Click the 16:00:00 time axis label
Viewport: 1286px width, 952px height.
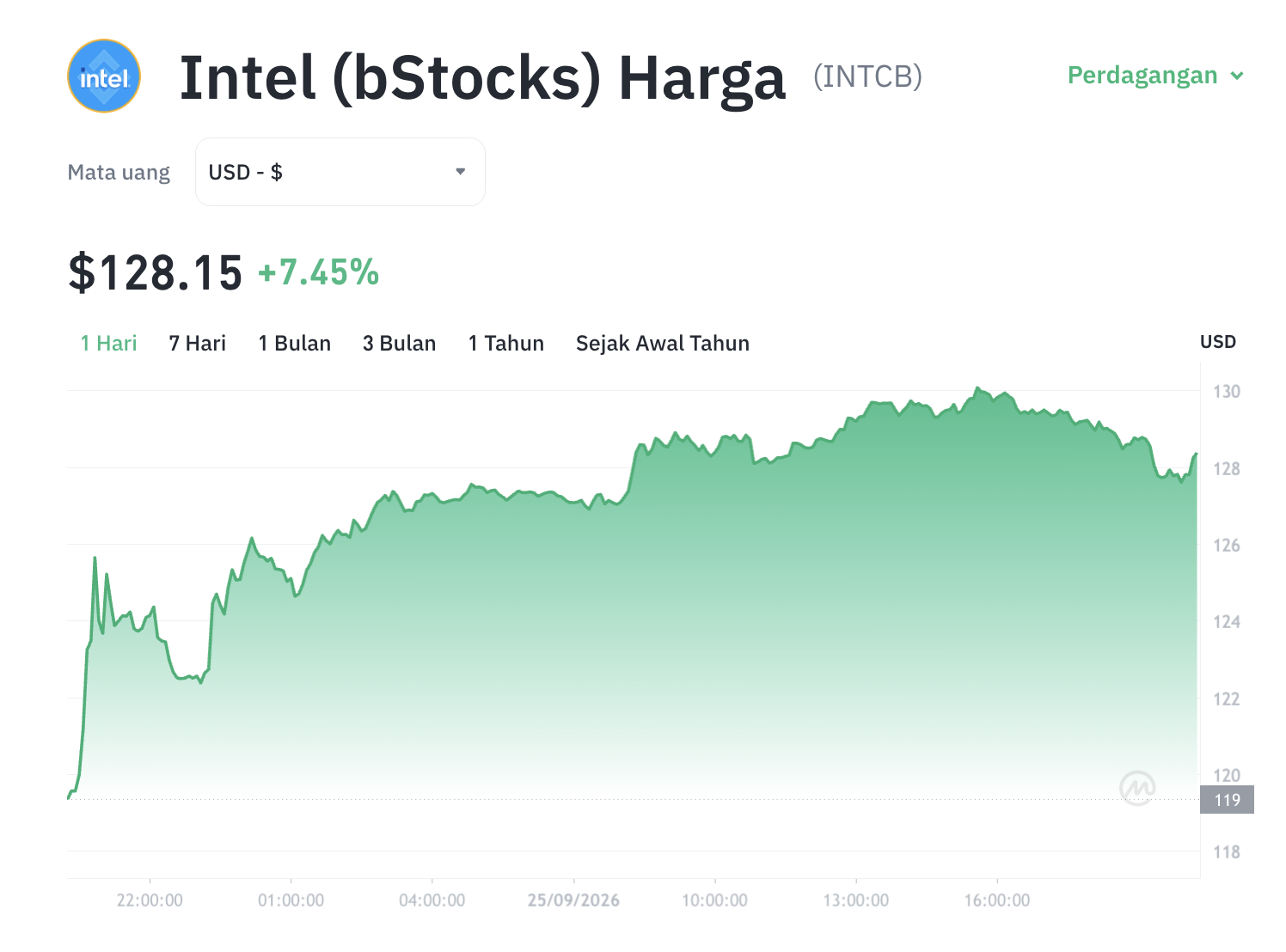tap(997, 900)
